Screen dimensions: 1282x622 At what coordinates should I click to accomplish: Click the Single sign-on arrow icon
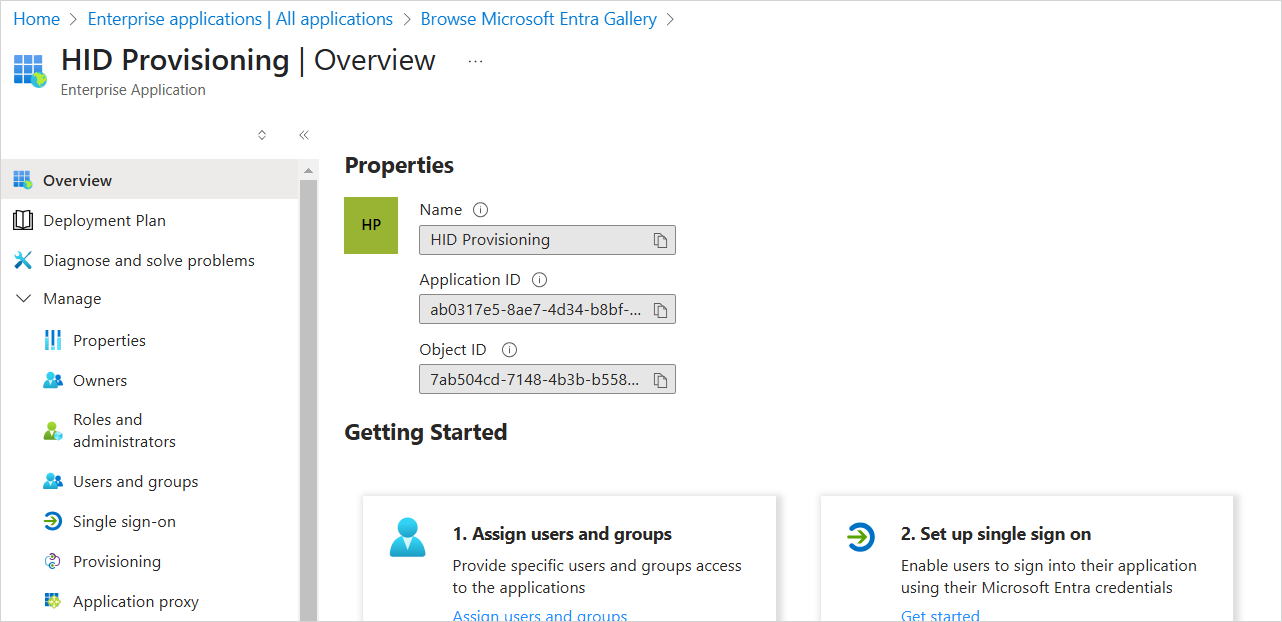(x=53, y=521)
